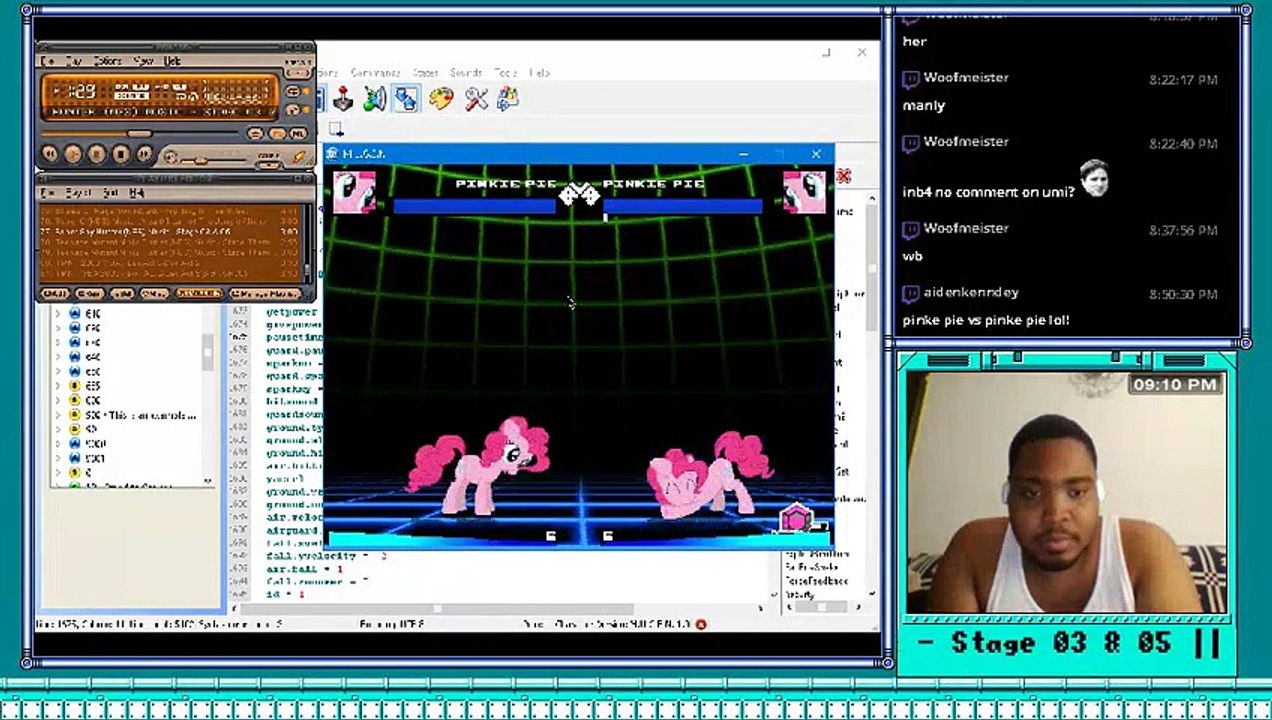
Task: Click chat message 'pinke pie vs pinke pie lol!'
Action: (986, 320)
